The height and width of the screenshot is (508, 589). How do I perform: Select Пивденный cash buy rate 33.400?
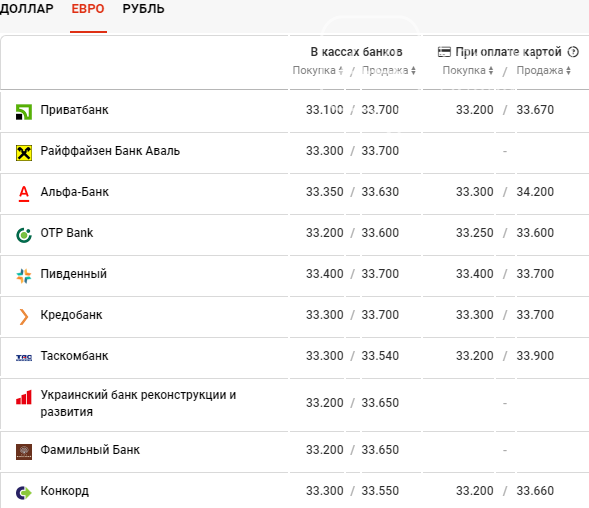pyautogui.click(x=325, y=274)
